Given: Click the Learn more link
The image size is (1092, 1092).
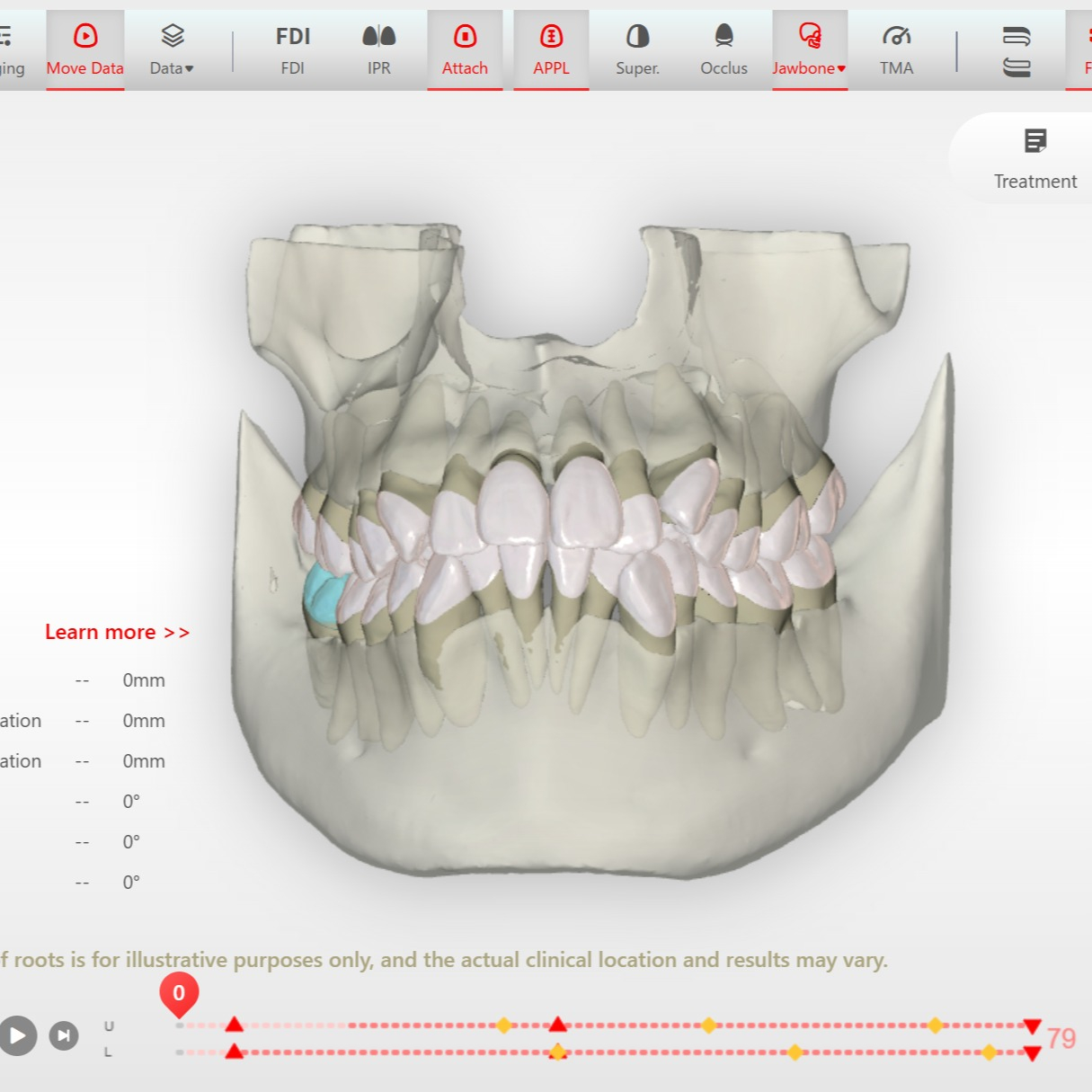Looking at the screenshot, I should [117, 632].
